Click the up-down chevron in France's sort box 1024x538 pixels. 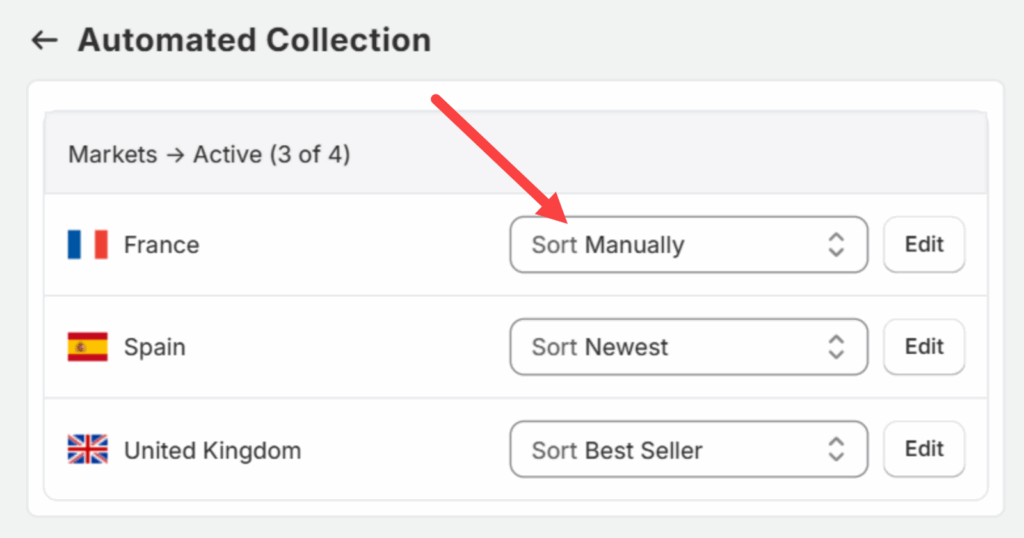coord(836,245)
